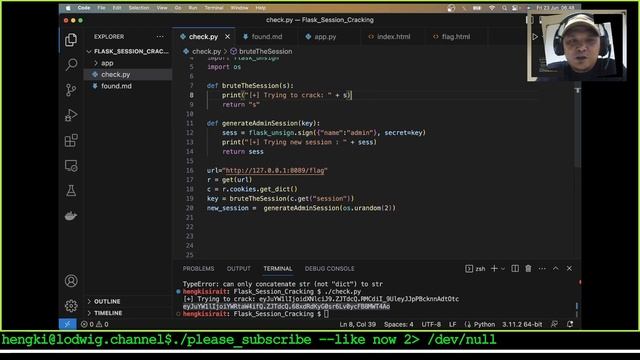The height and width of the screenshot is (360, 640).
Task: Open the Docker view
Action: tap(71, 216)
